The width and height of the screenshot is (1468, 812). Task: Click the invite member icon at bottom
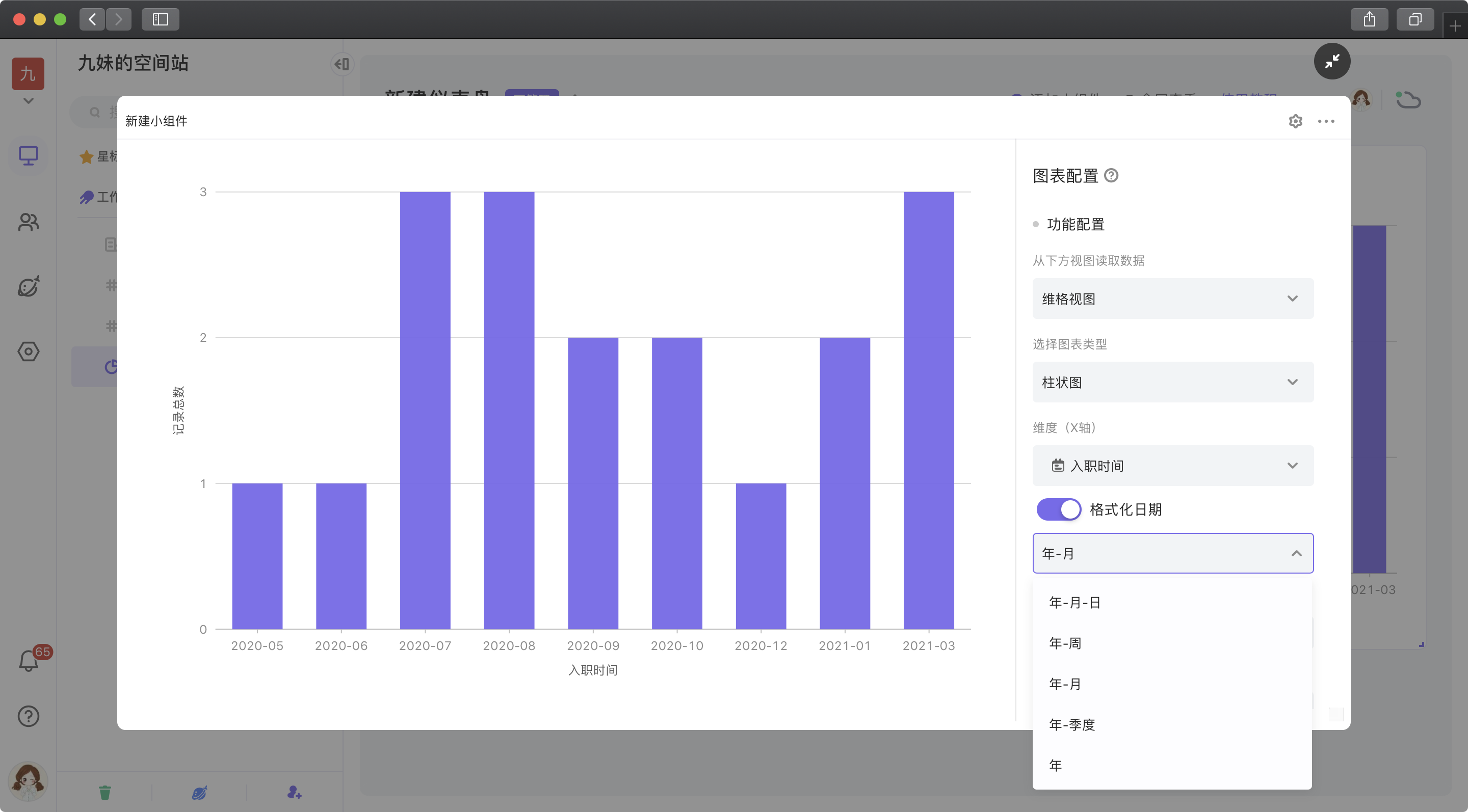click(x=294, y=792)
